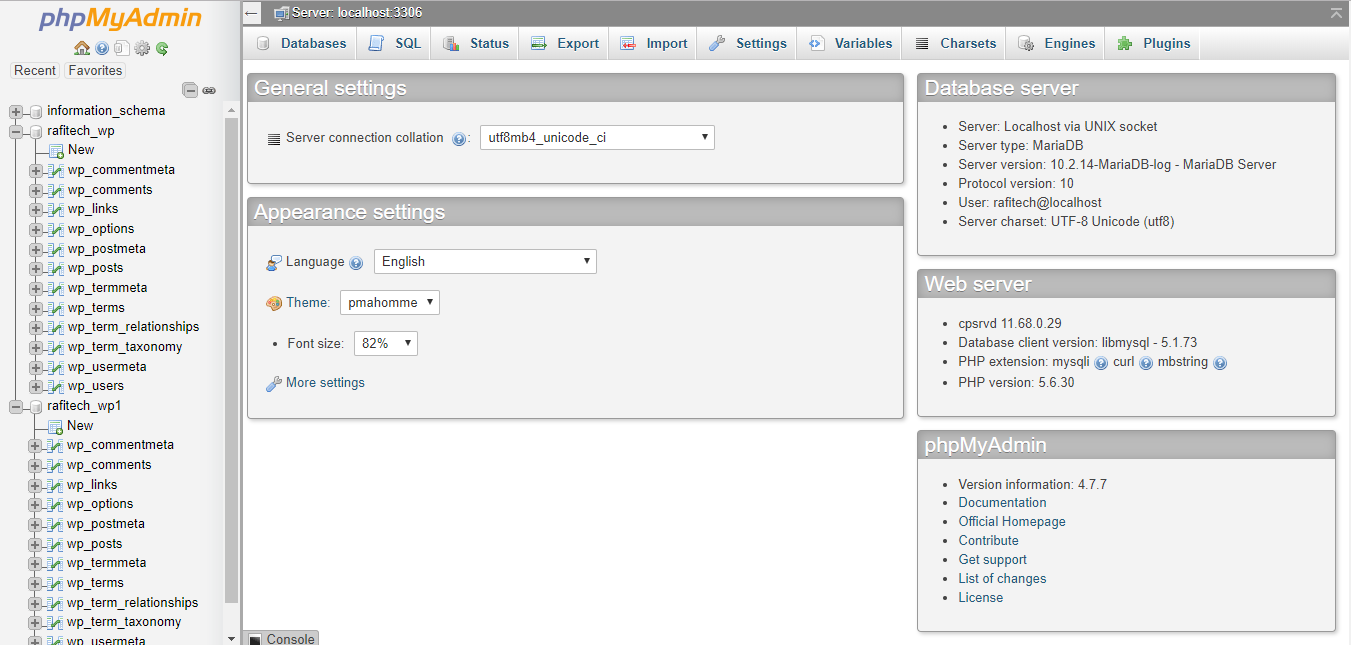
Task: Click the Get support link
Action: tap(992, 560)
